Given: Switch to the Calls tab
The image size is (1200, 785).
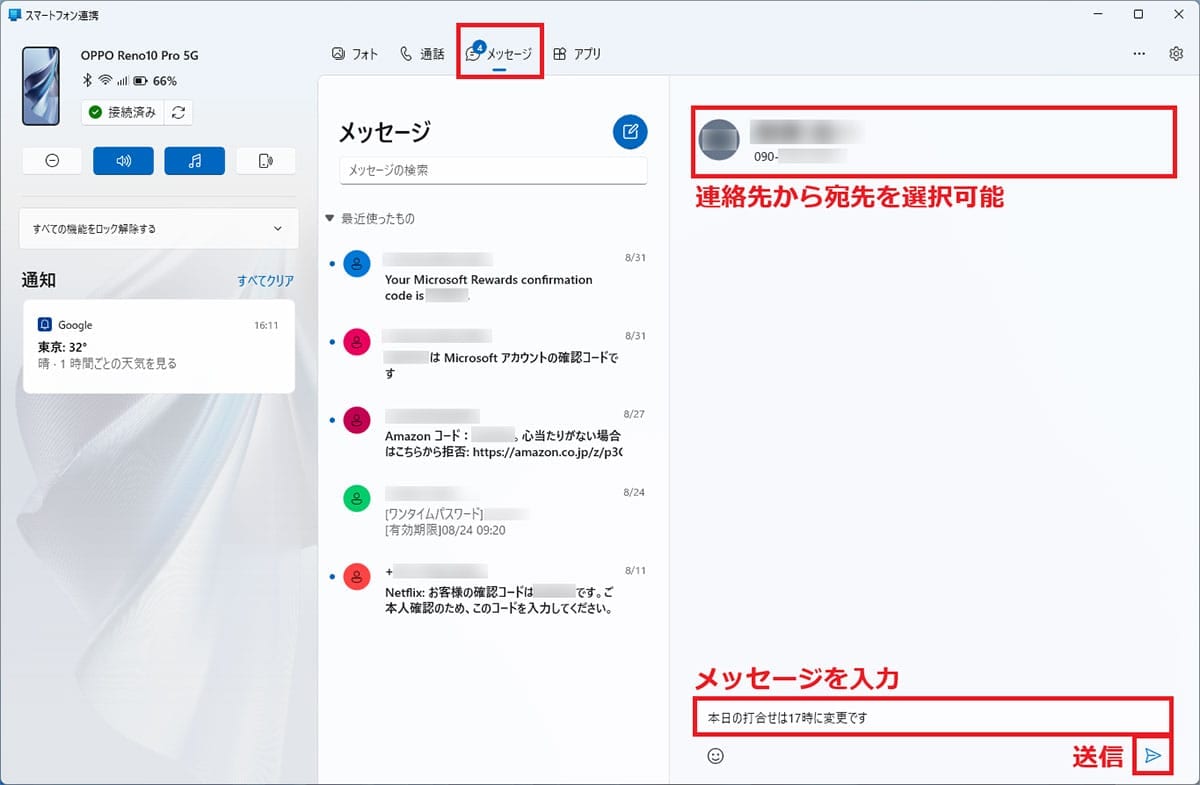Looking at the screenshot, I should (x=421, y=54).
